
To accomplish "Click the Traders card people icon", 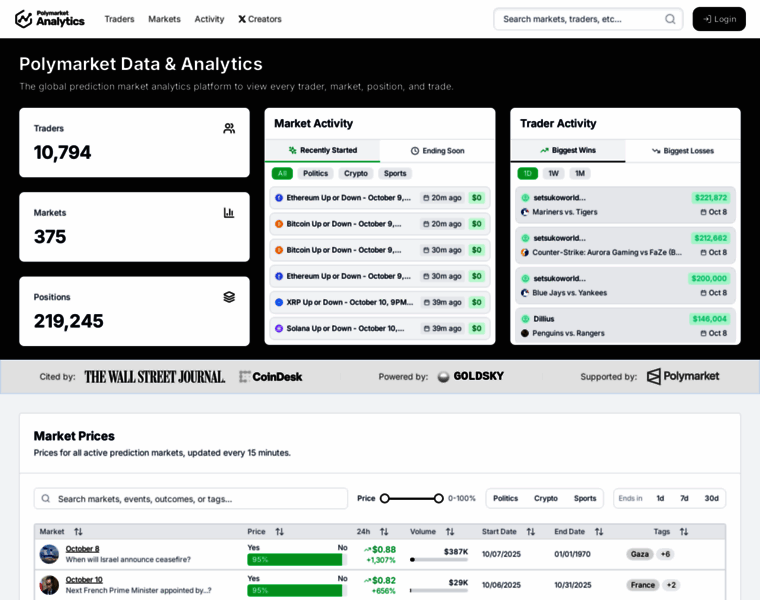I will click(x=229, y=128).
